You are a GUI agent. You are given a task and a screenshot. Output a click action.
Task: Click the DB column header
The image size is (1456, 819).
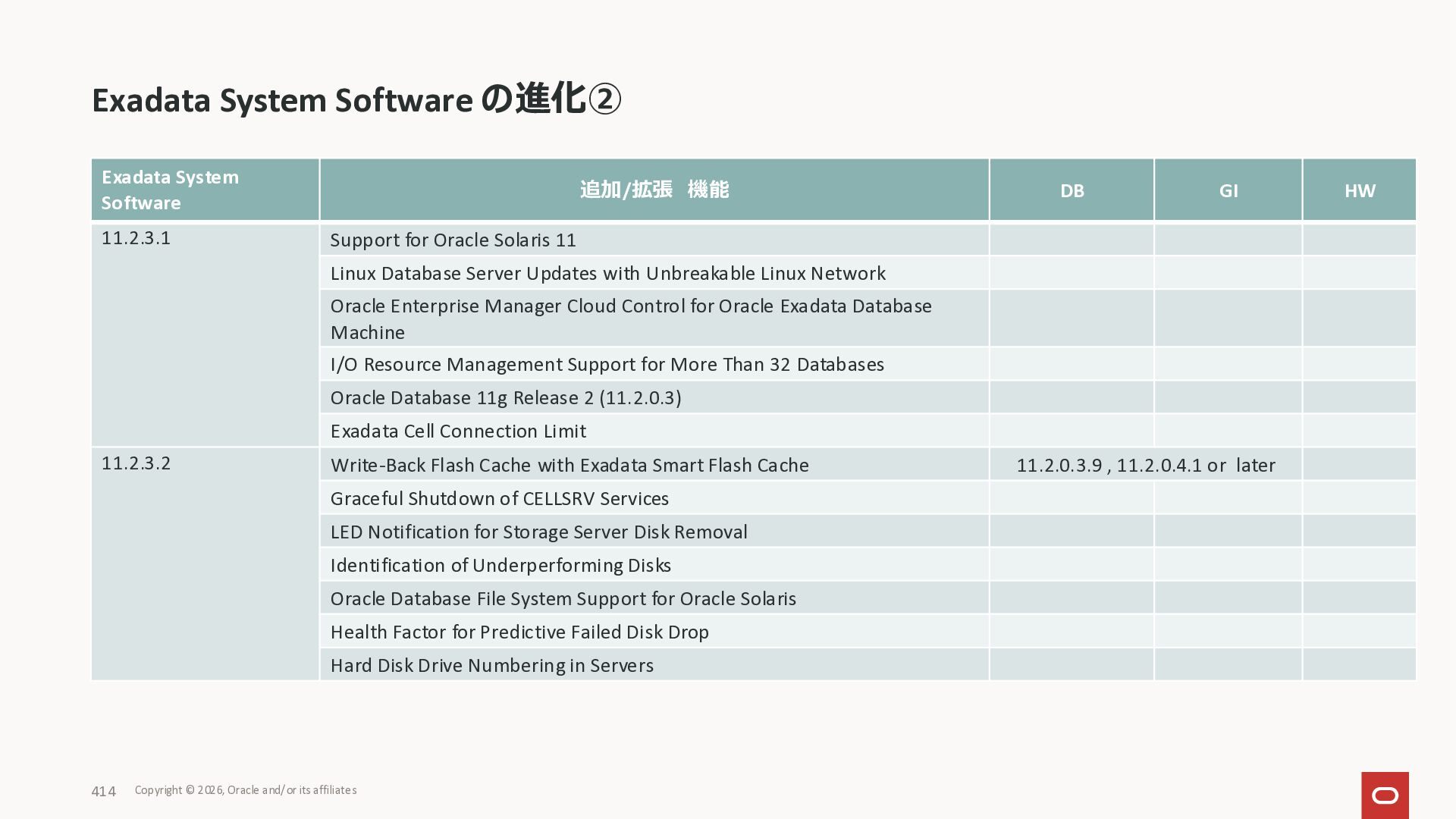[1072, 190]
